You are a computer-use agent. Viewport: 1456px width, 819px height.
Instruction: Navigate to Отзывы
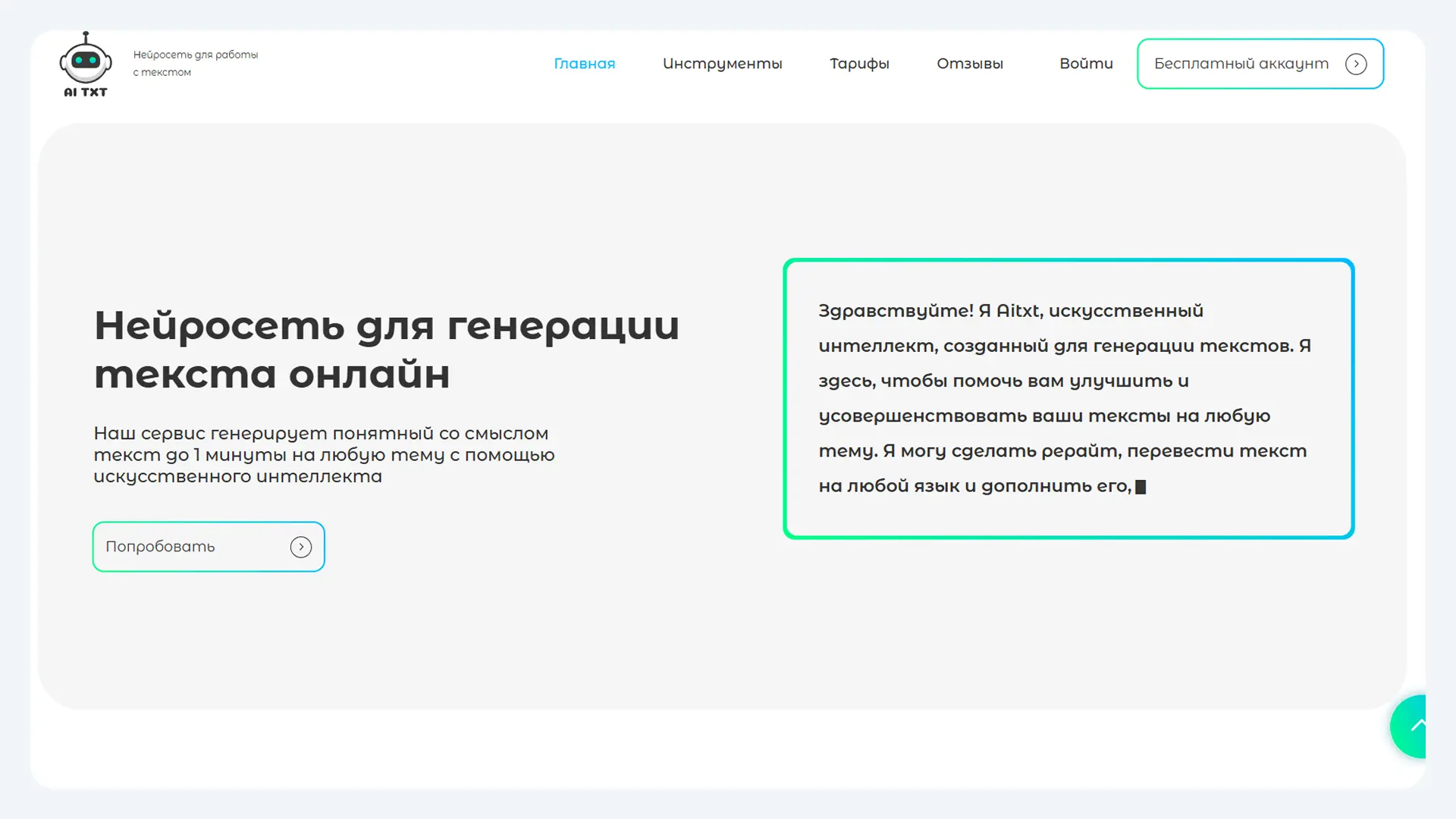click(x=969, y=64)
